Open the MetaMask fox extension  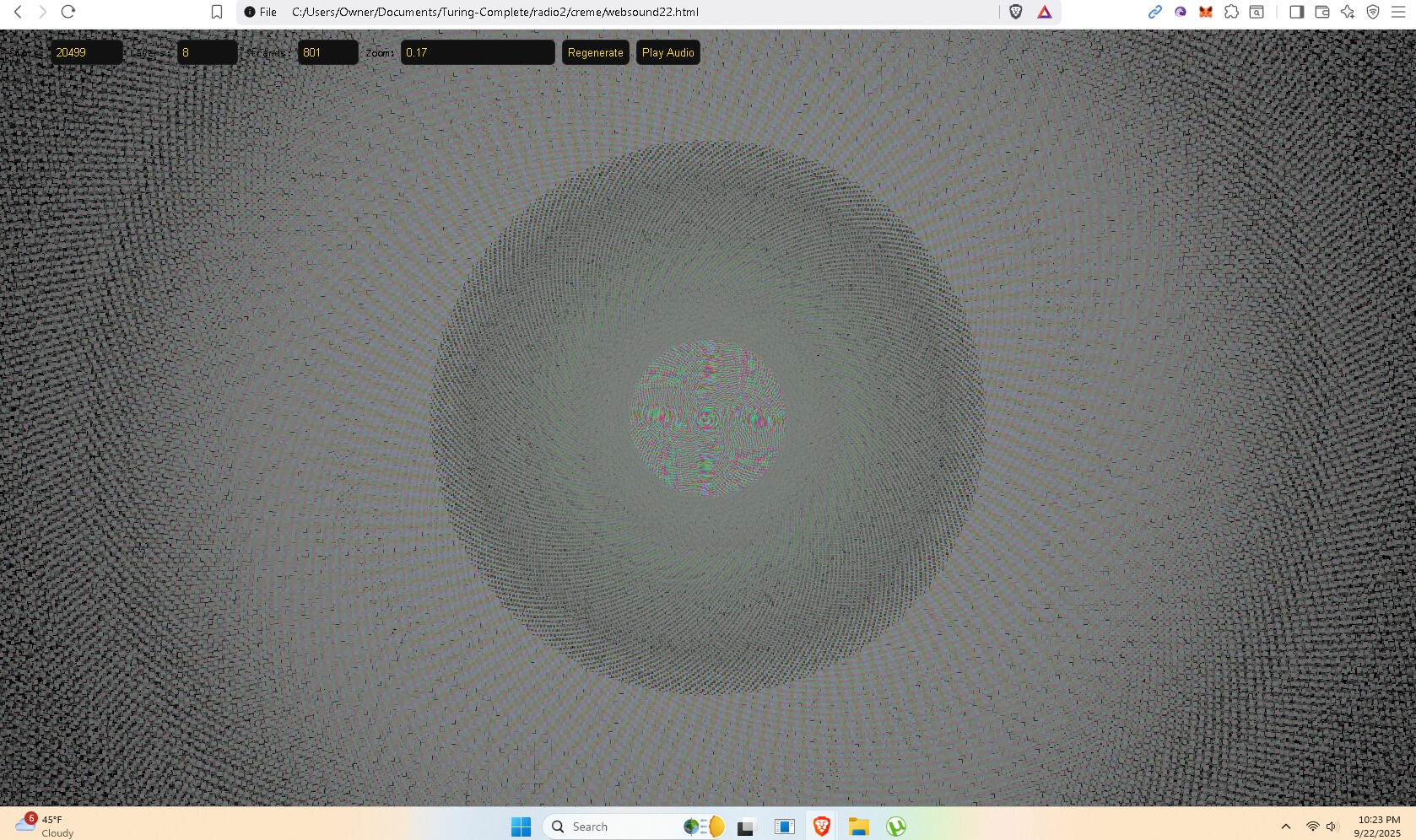(x=1206, y=12)
